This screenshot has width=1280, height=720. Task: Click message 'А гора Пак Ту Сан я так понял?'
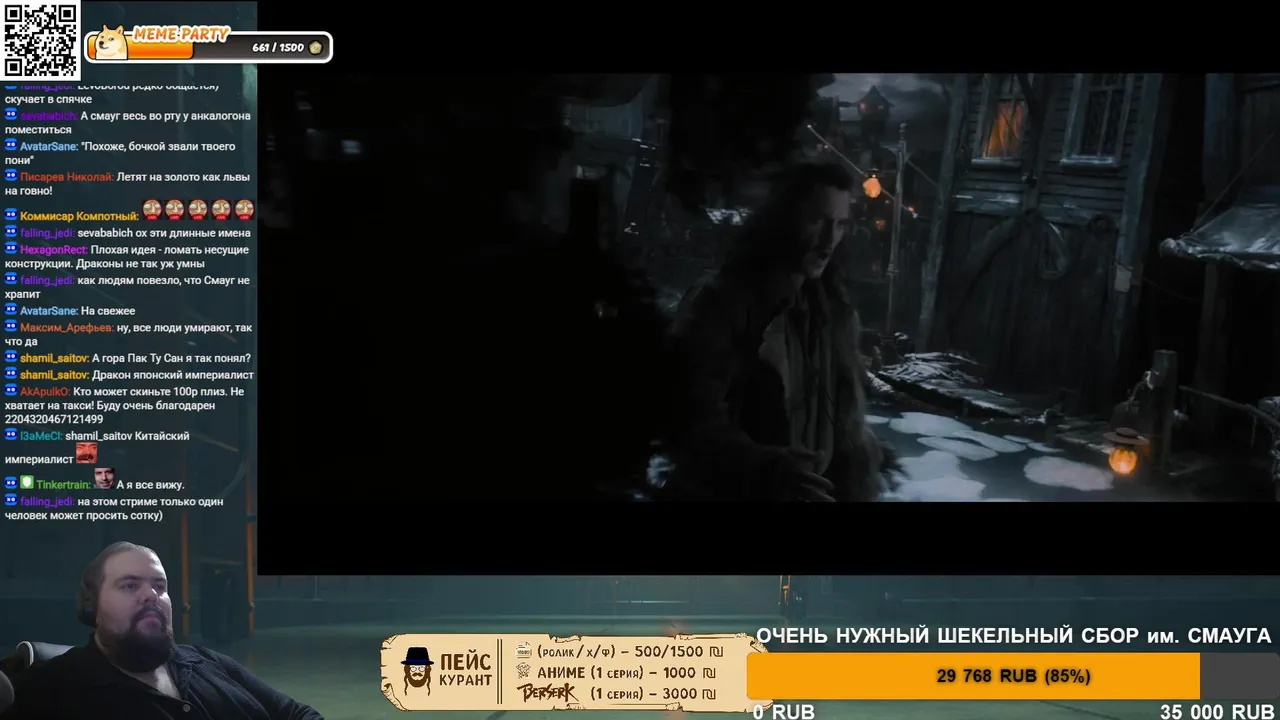(171, 358)
